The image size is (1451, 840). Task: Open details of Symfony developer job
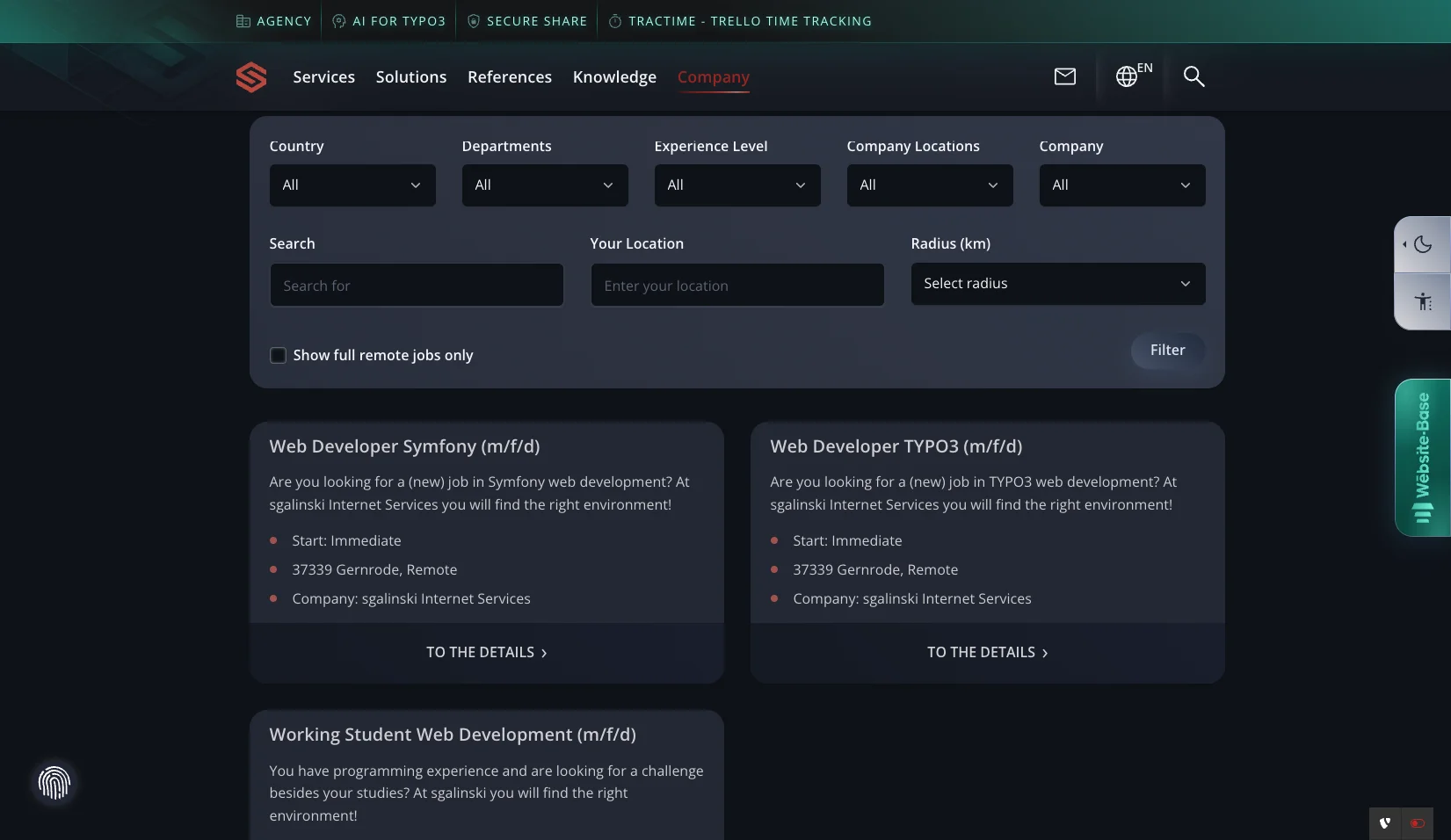(x=487, y=653)
